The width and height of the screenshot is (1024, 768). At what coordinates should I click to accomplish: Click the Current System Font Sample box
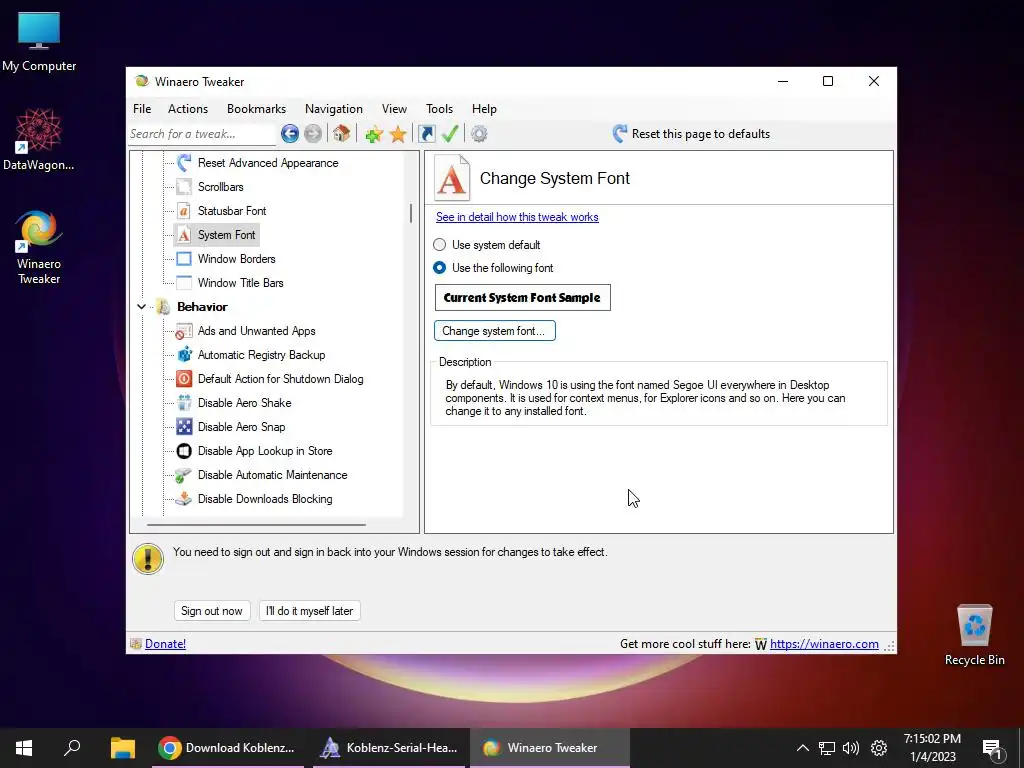pyautogui.click(x=522, y=297)
